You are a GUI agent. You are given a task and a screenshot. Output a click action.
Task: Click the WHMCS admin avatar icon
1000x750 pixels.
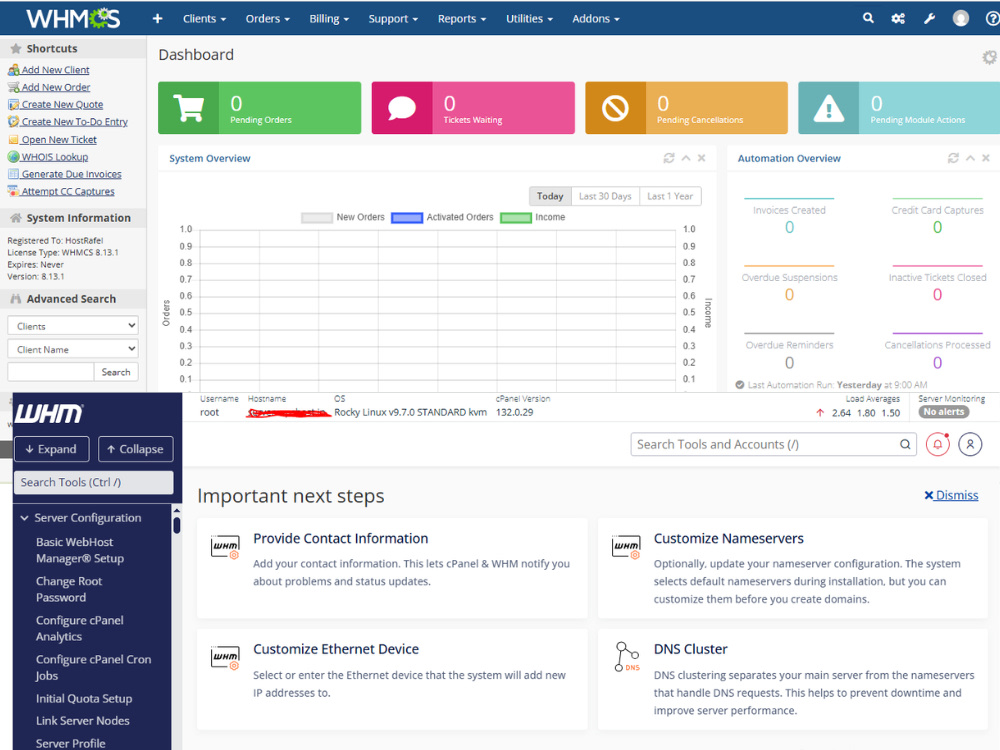coord(960,18)
